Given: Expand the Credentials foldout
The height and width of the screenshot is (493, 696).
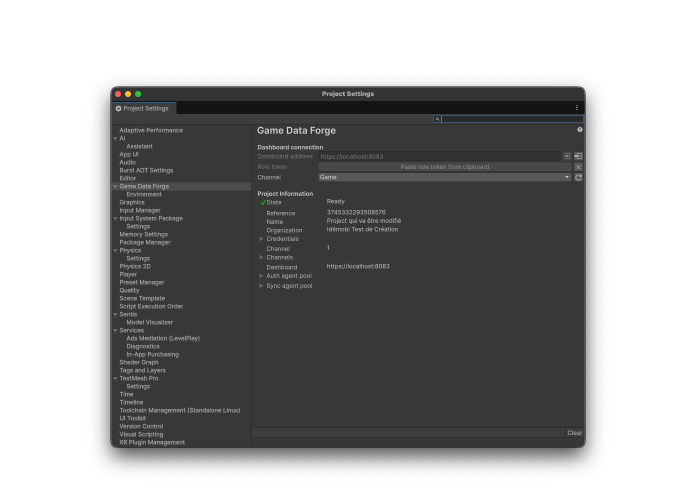Looking at the screenshot, I should [x=261, y=239].
